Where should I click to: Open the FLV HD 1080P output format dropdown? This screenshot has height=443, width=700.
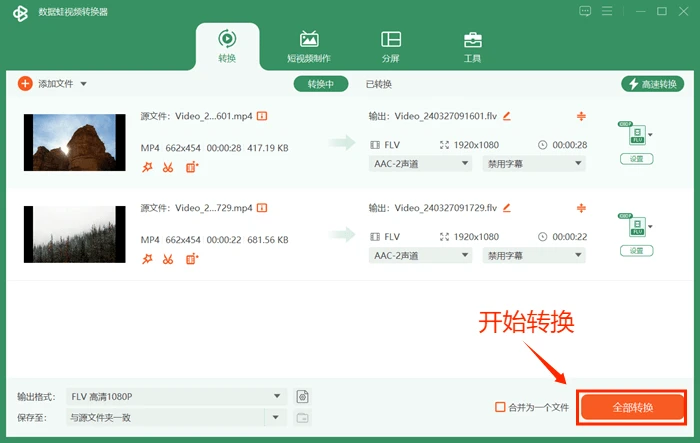pos(176,397)
